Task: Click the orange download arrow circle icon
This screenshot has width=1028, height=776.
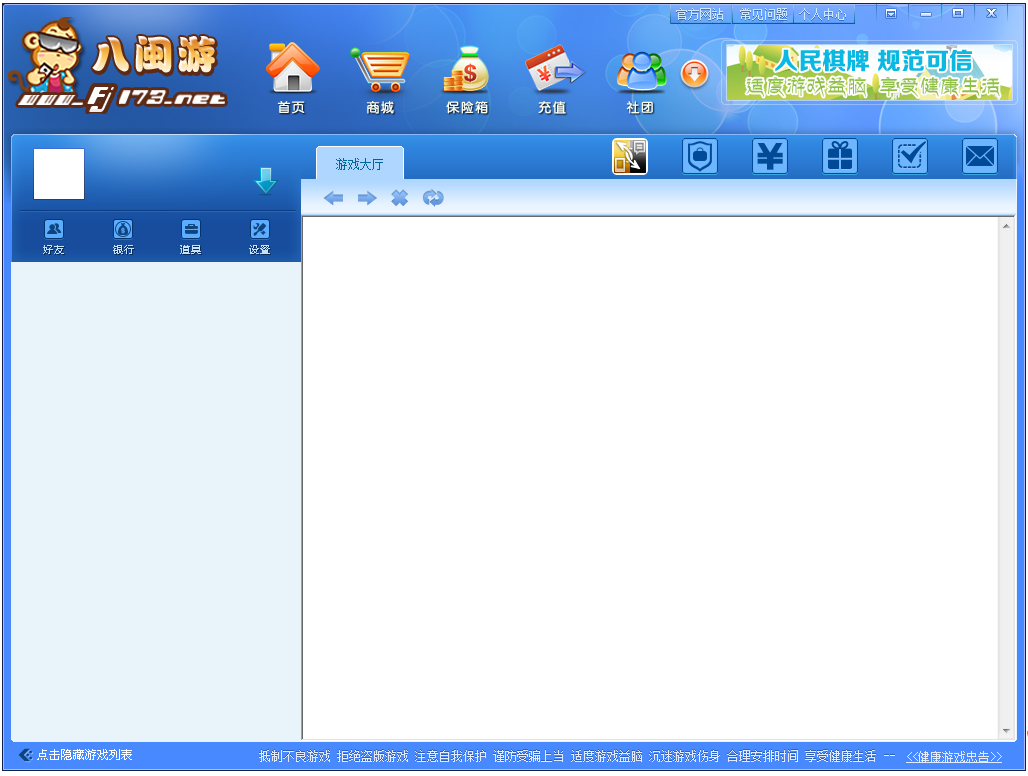Action: coord(694,73)
